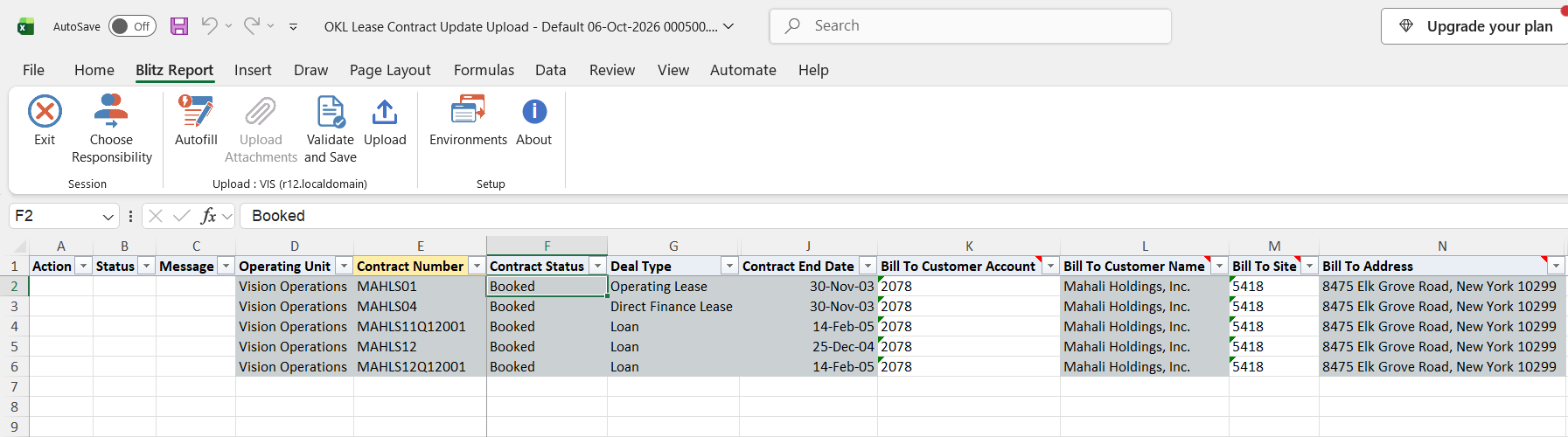Select the 25-Dec-04 end date cell

[808, 347]
